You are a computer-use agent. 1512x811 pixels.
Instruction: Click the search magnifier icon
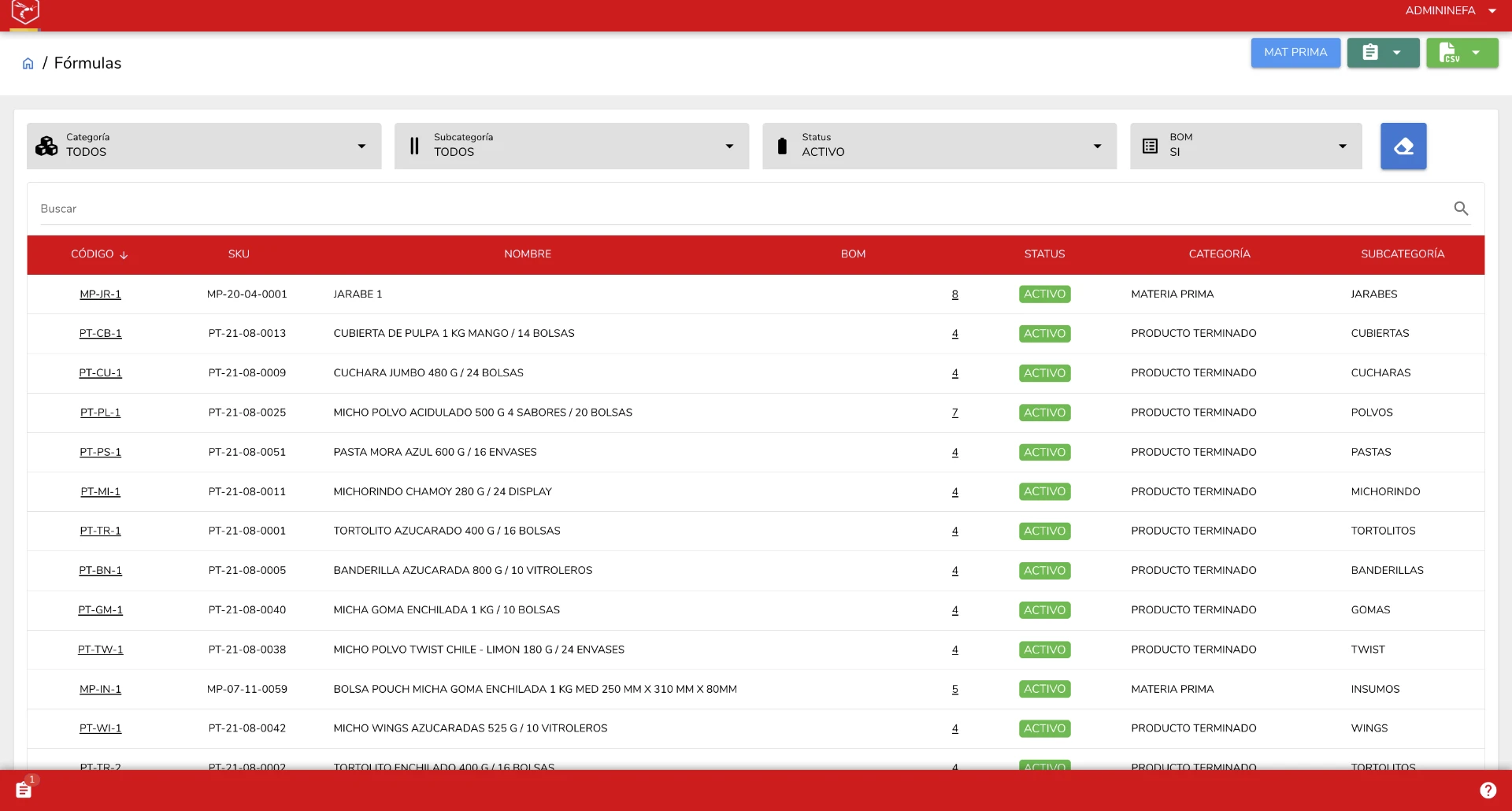[1461, 209]
